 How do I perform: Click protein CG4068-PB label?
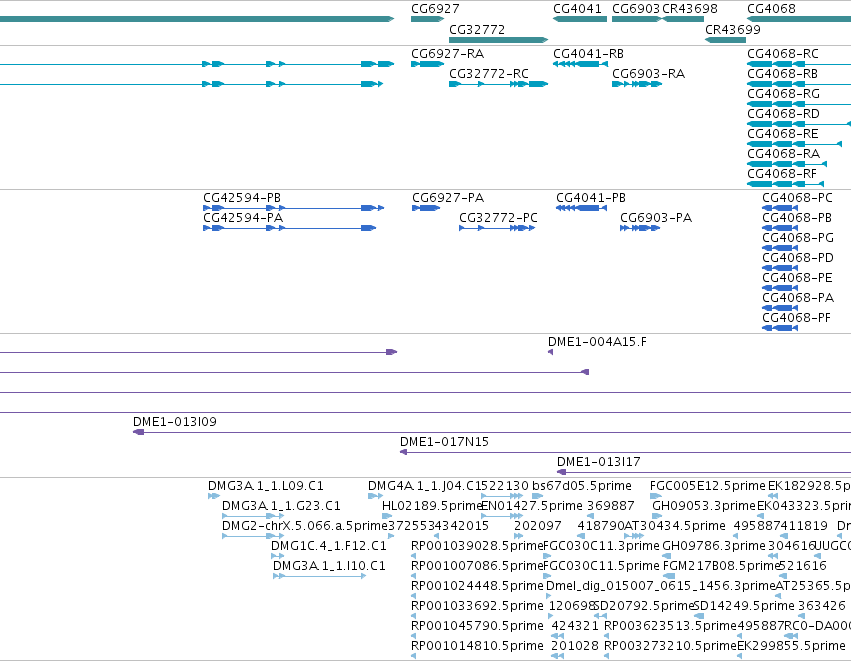797,218
